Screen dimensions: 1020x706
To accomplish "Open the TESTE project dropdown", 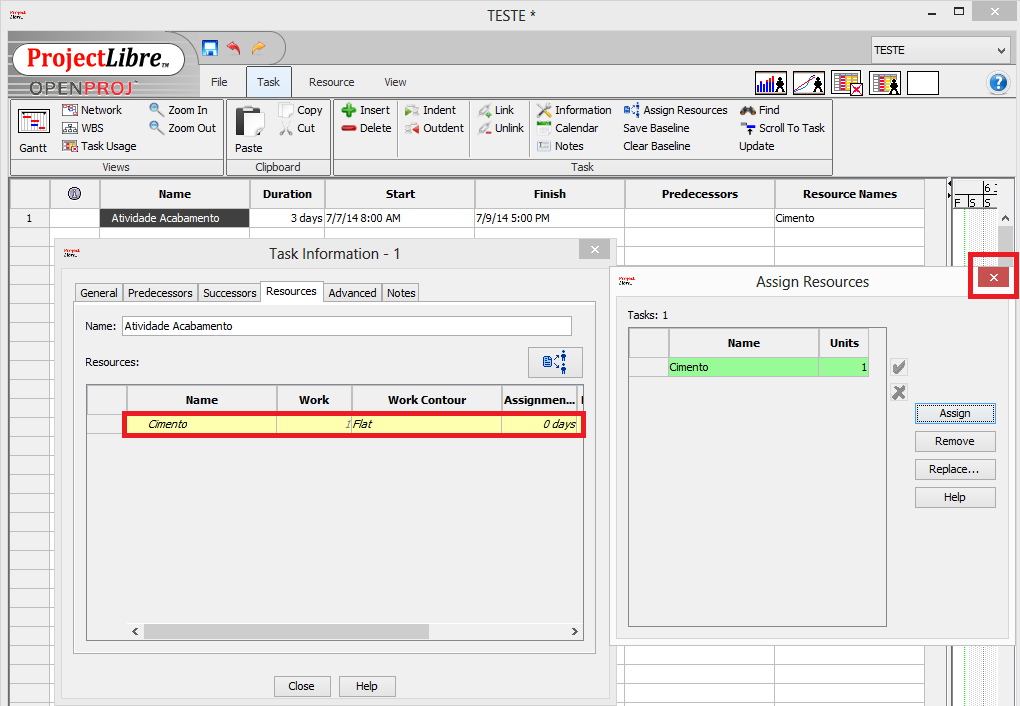I will click(1001, 49).
